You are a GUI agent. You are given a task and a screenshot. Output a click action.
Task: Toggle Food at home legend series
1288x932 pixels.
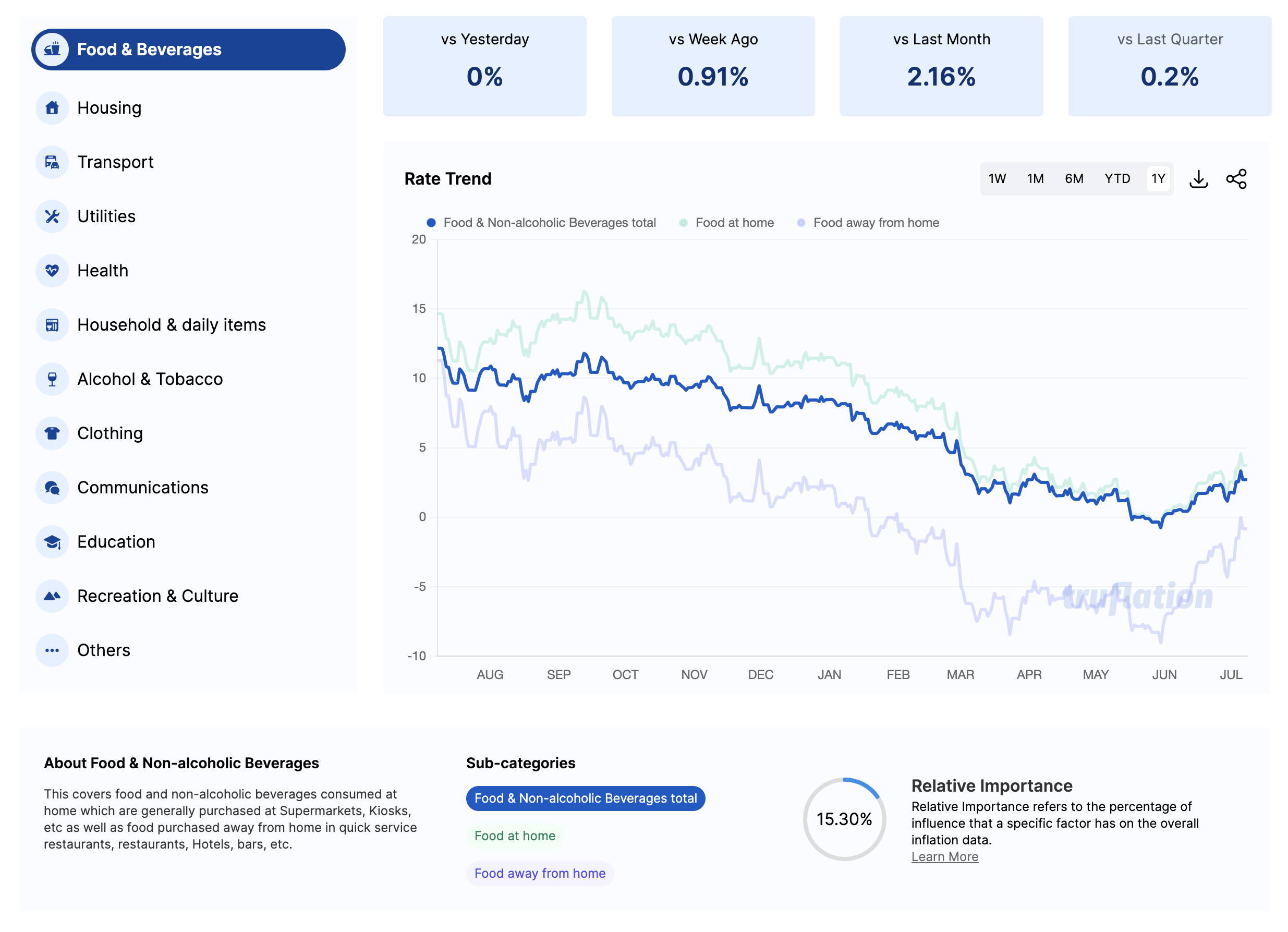[x=733, y=223]
